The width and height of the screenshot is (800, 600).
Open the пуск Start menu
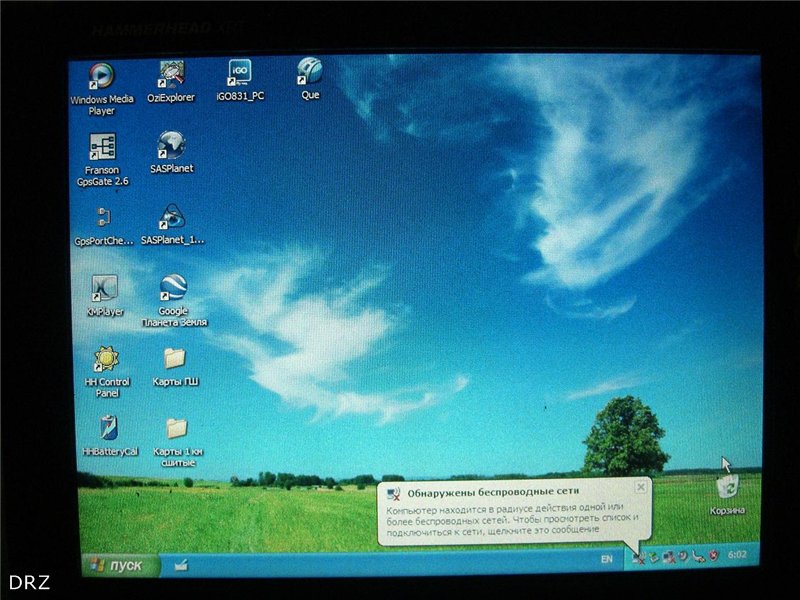[x=120, y=565]
